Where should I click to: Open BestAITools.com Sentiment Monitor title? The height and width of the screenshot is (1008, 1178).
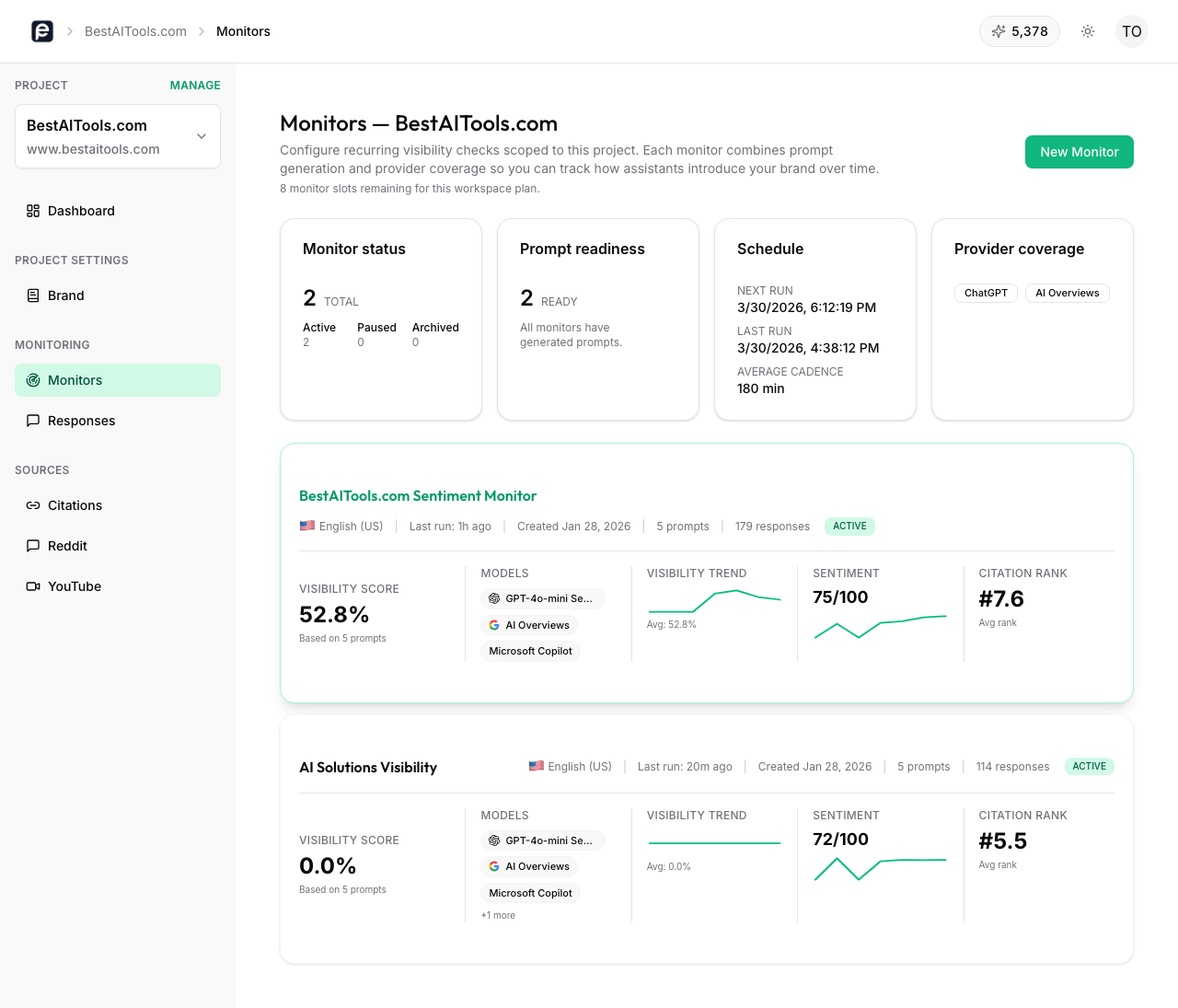(x=418, y=496)
